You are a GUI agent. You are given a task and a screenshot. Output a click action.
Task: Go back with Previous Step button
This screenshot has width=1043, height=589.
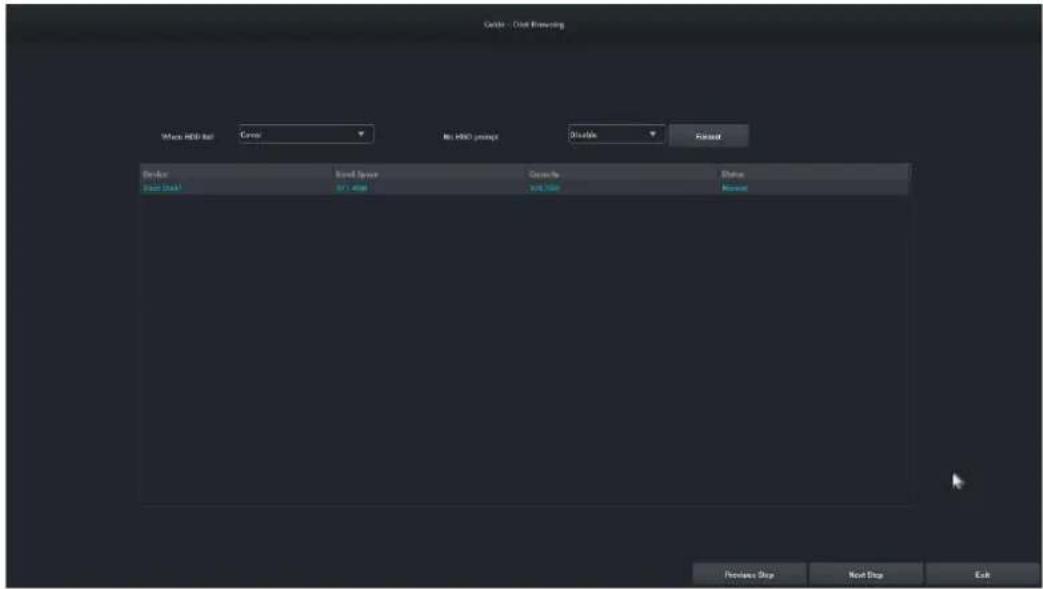[x=749, y=574]
